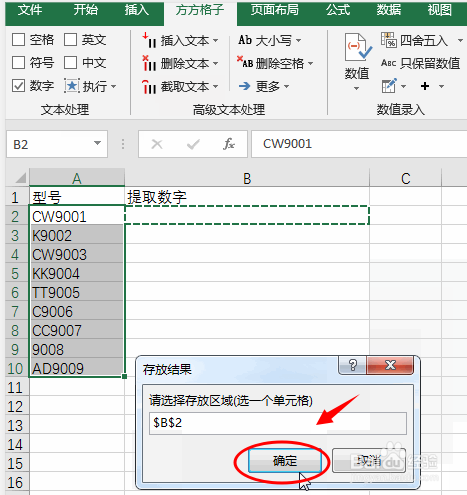This screenshot has height=495, width=467.
Task: Open the 文件 tab
Action: [x=30, y=10]
